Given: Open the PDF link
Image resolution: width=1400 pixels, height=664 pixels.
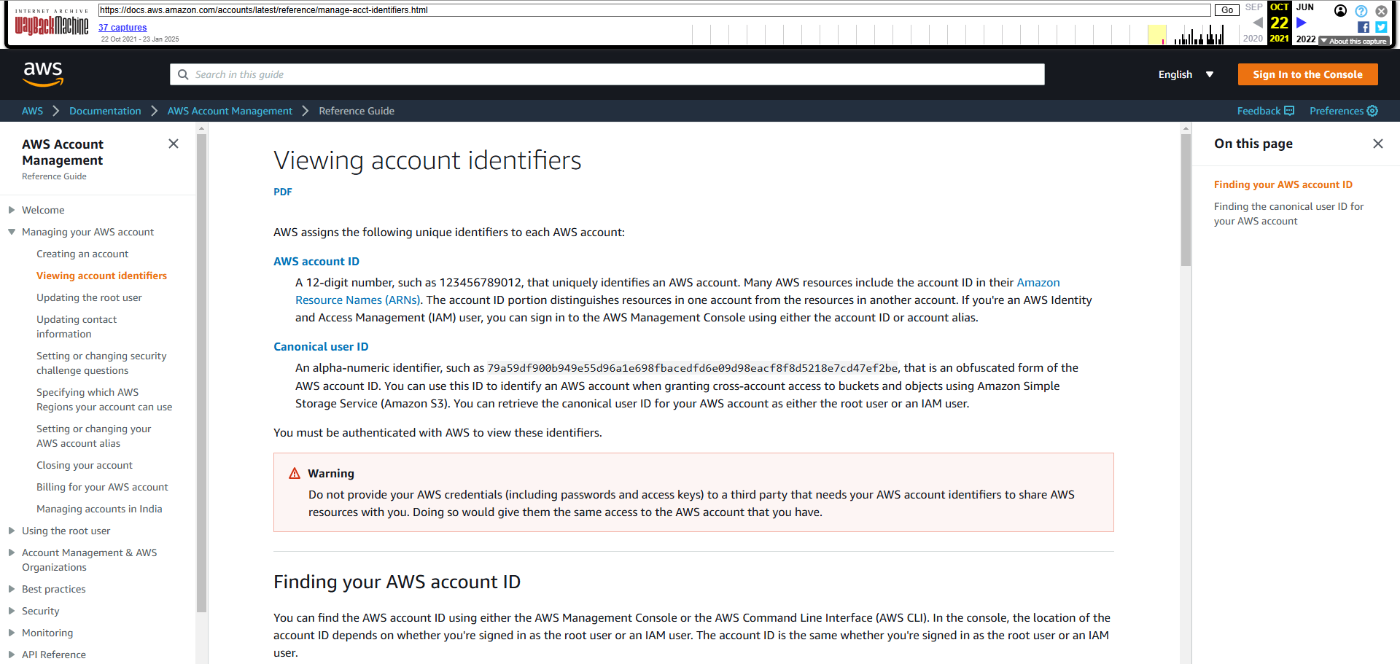Looking at the screenshot, I should coord(283,192).
